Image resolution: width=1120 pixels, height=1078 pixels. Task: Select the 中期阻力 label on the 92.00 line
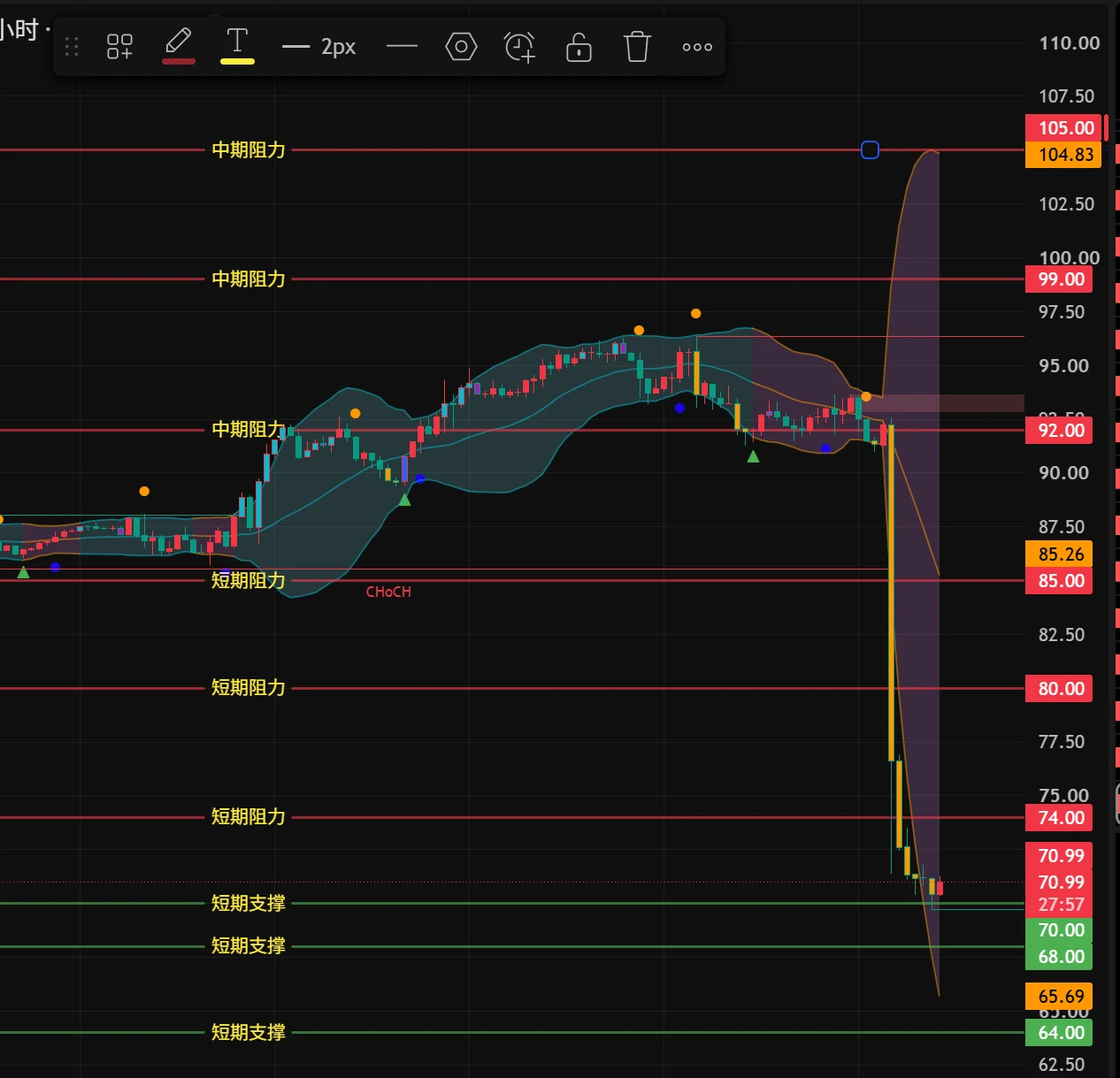coord(249,430)
